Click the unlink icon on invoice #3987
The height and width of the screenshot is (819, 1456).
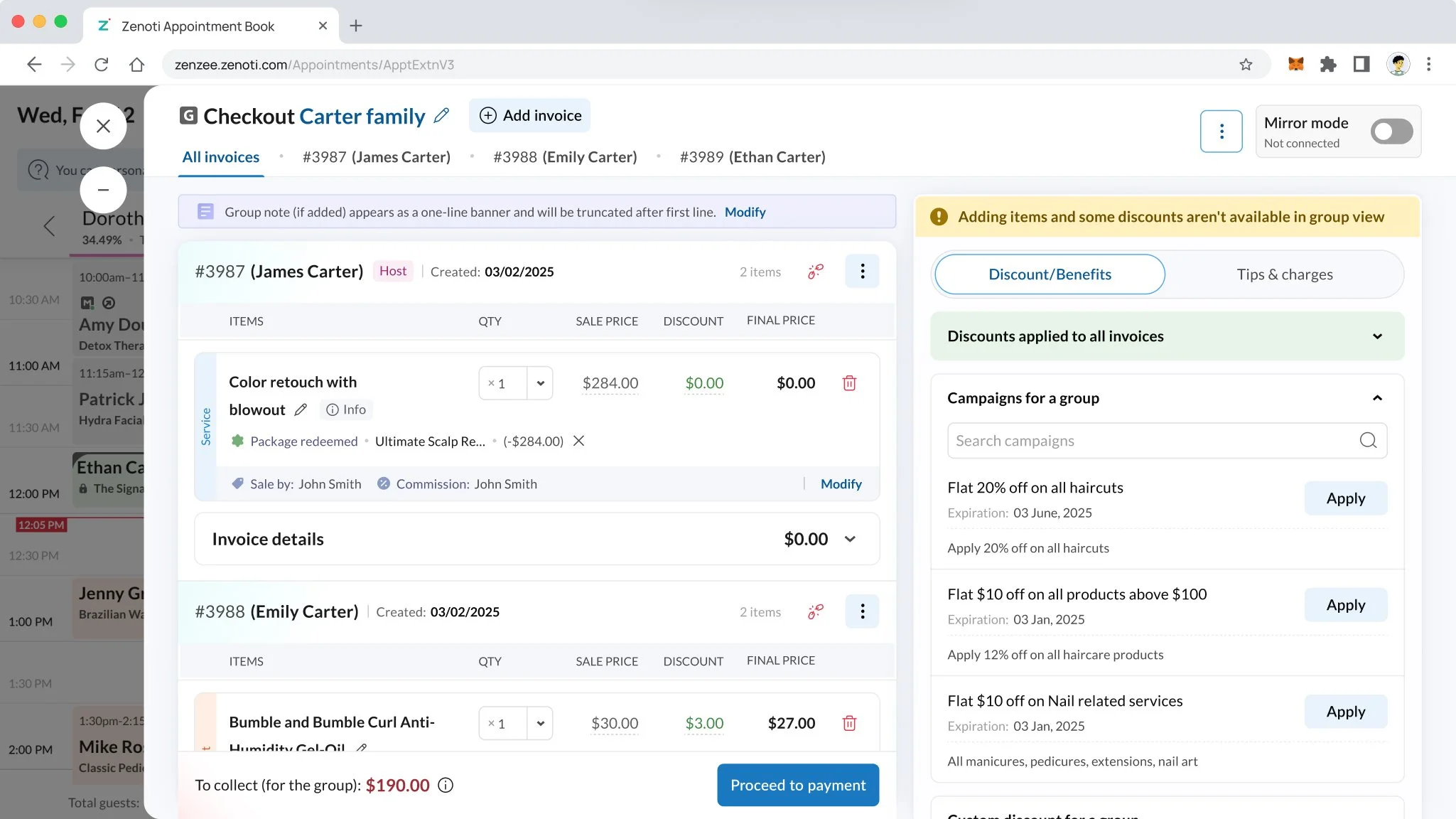(x=815, y=272)
